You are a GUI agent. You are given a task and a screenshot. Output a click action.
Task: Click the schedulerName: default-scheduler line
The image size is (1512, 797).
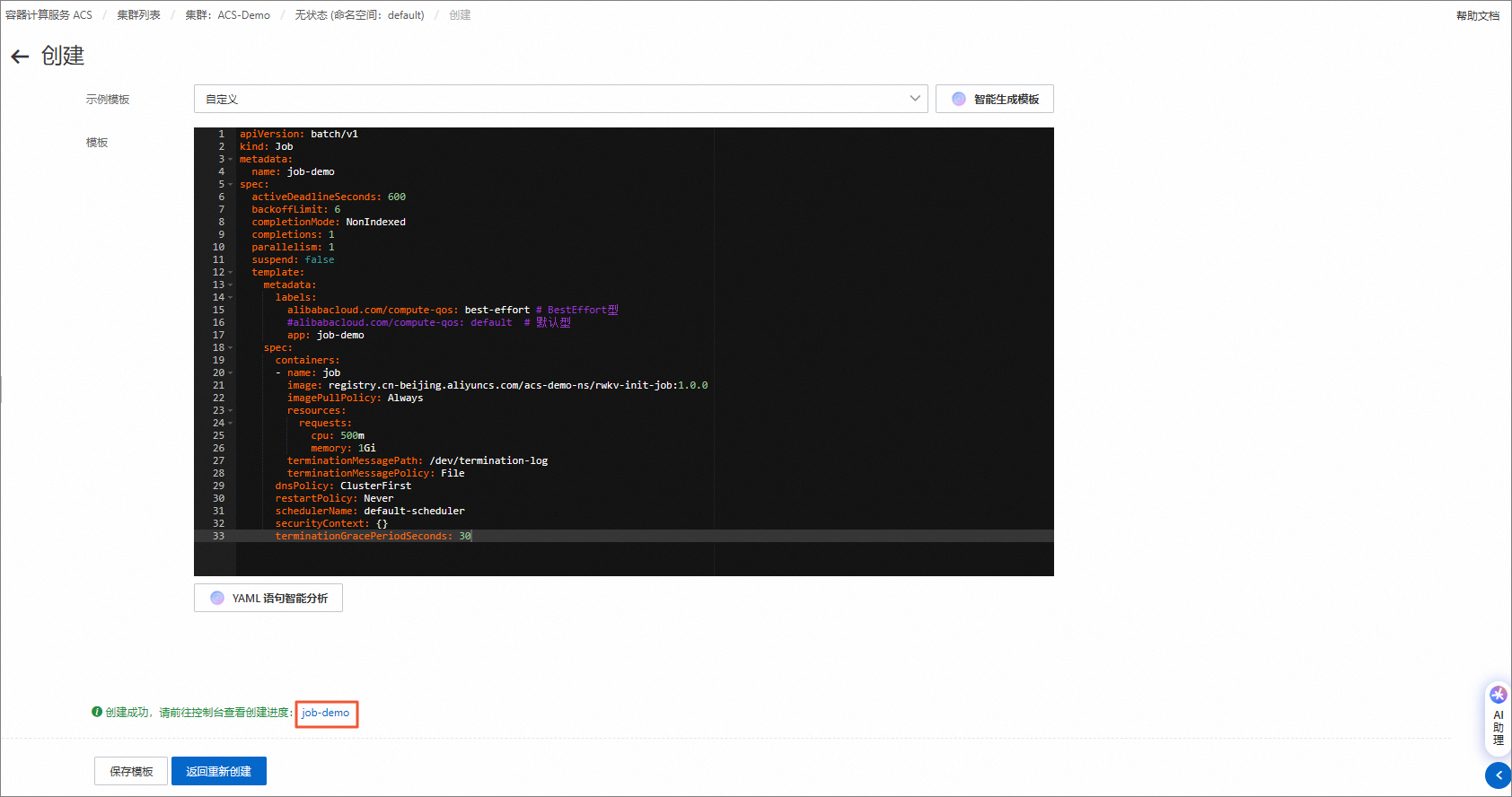point(370,511)
